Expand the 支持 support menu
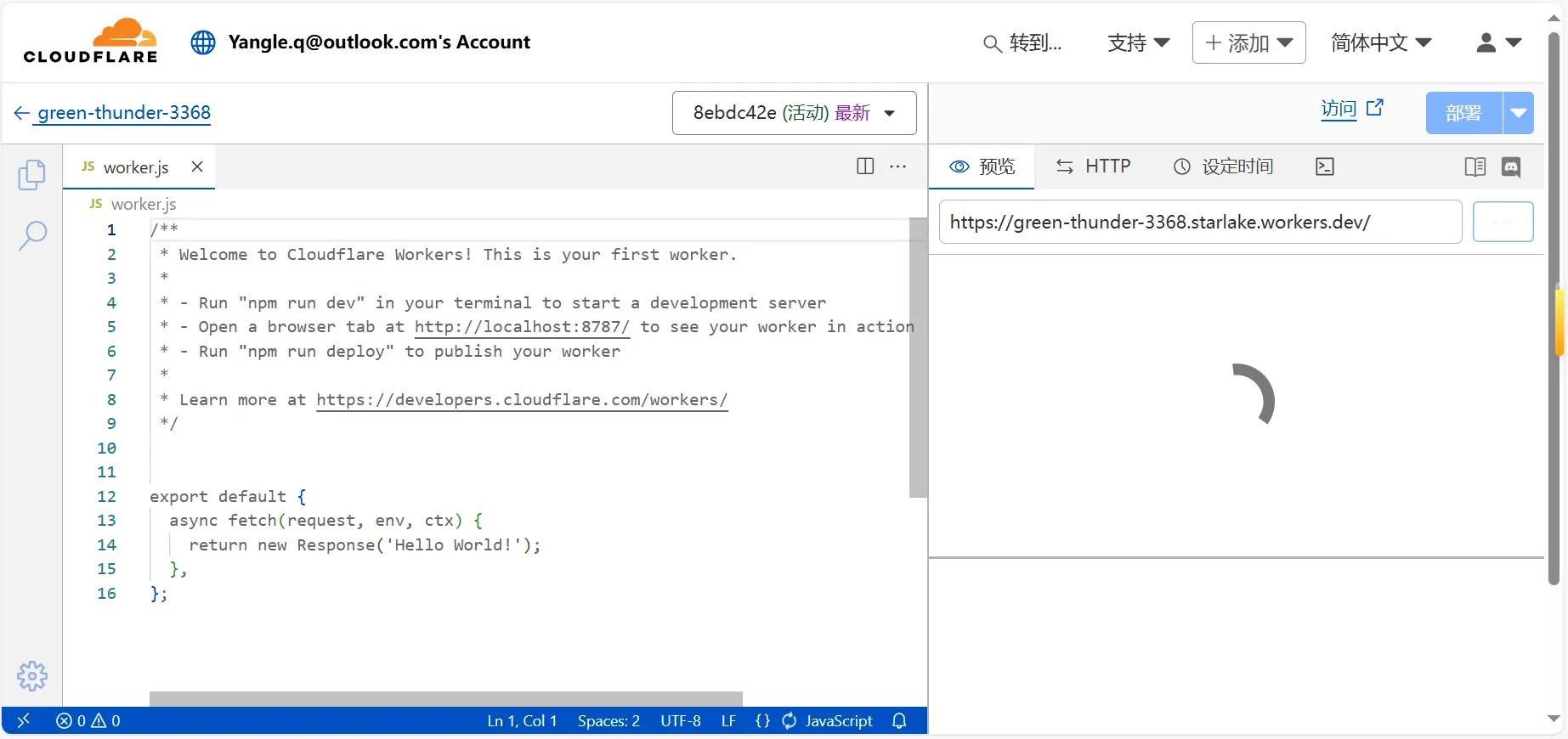 coord(1139,42)
